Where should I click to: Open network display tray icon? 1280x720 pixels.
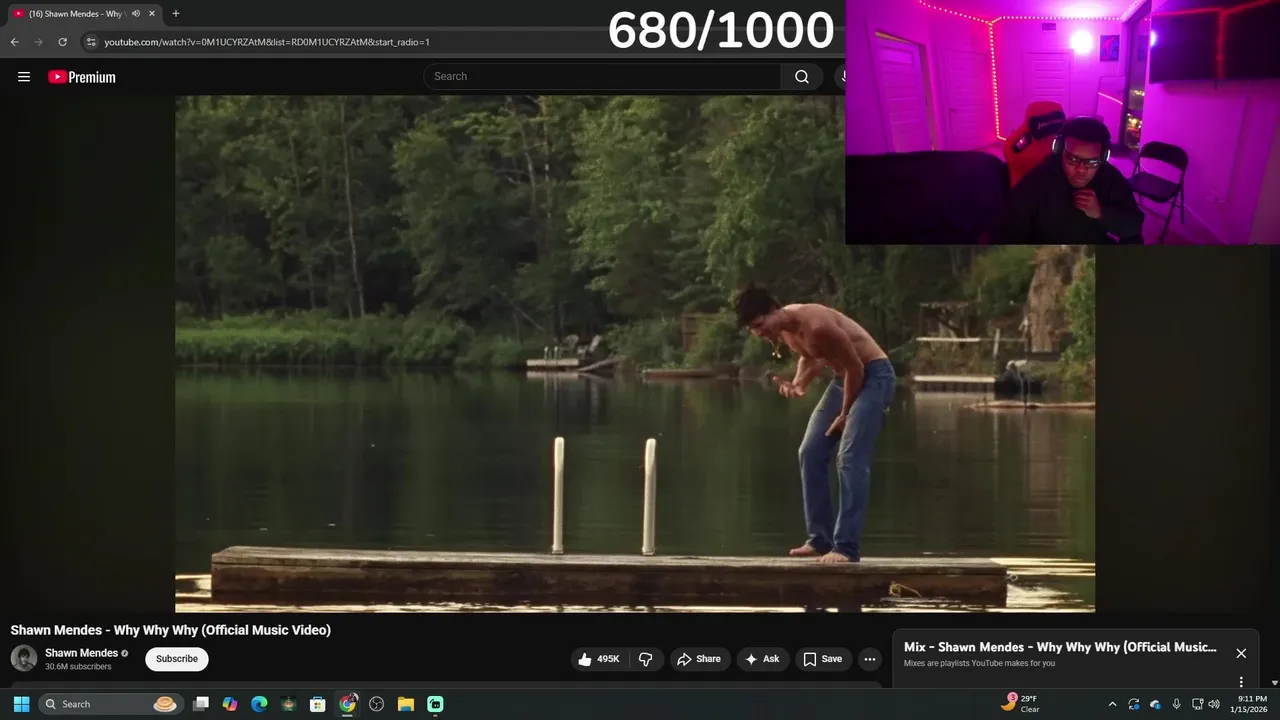pyautogui.click(x=1197, y=704)
